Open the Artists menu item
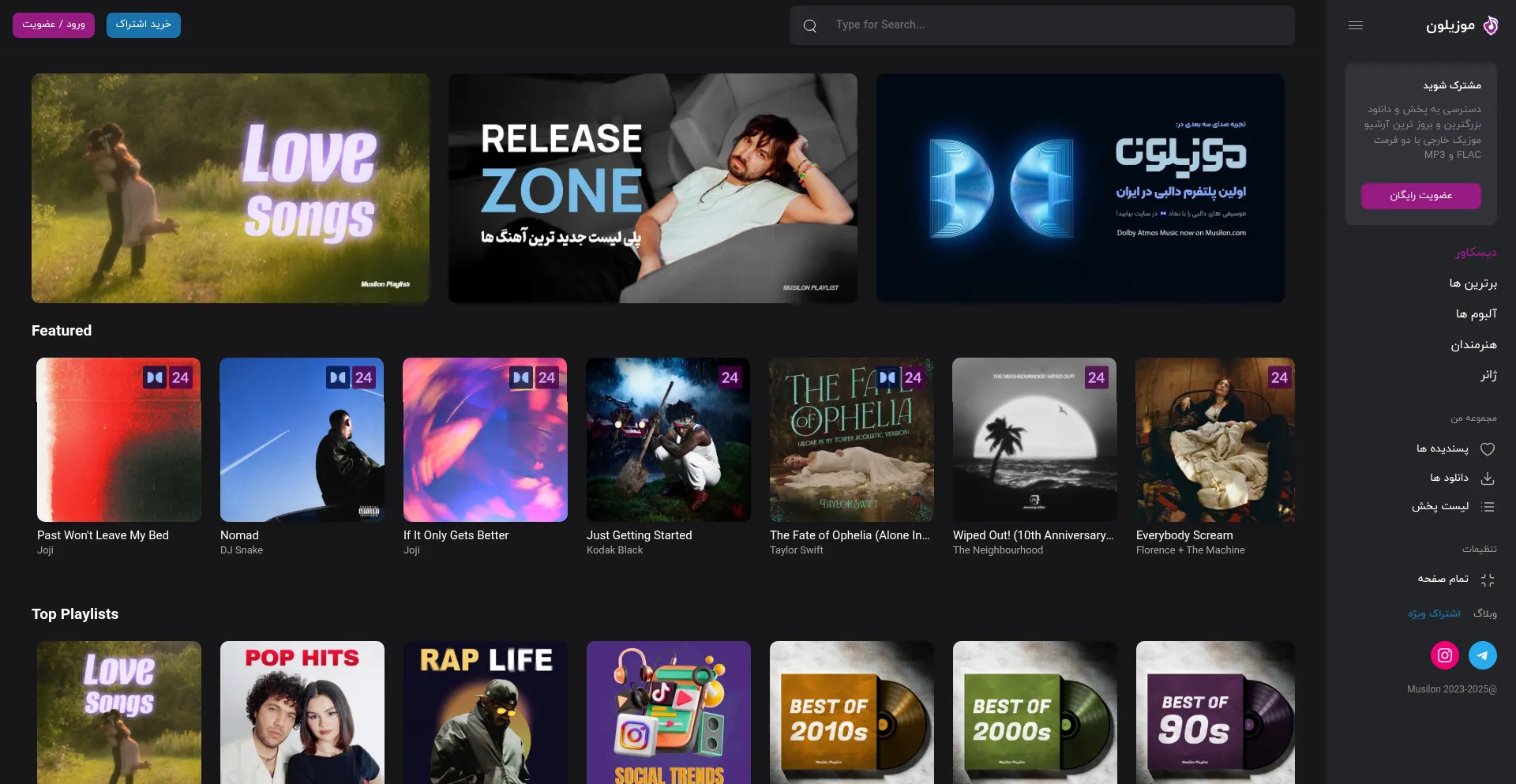The width and height of the screenshot is (1516, 784). click(x=1473, y=345)
